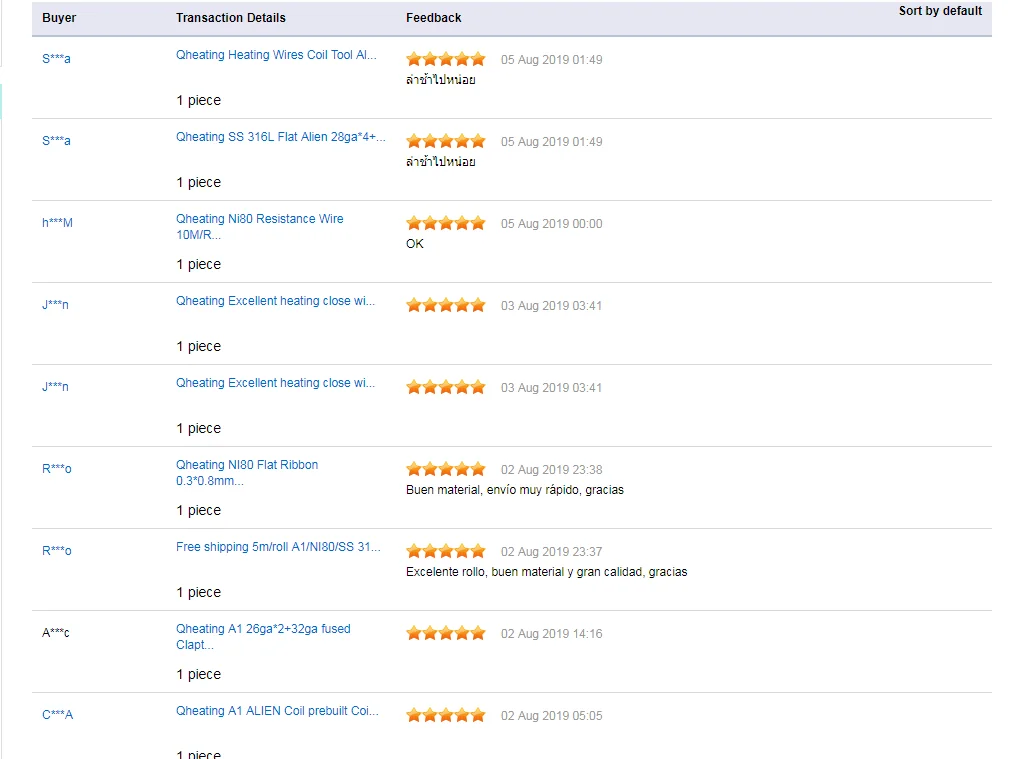Click the 'Transaction Details' column header
The image size is (1009, 759).
coord(230,18)
